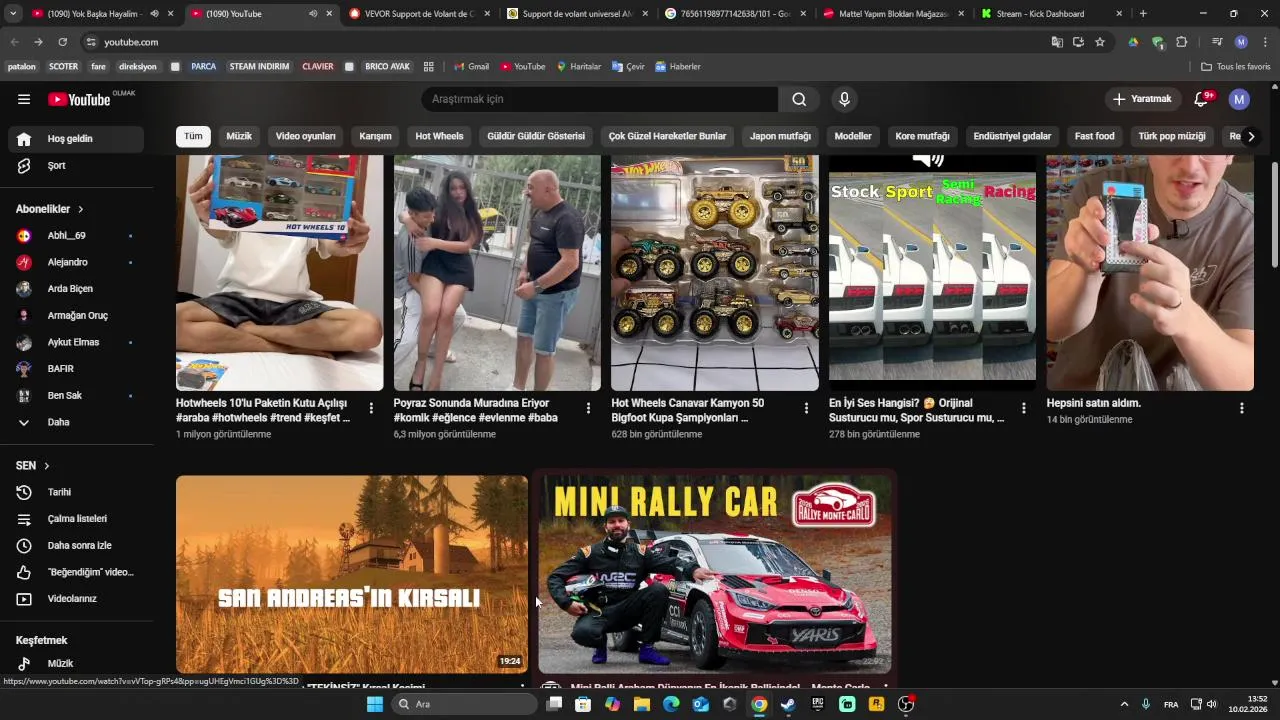Open Aykut Elmas channel subscription

76,342
